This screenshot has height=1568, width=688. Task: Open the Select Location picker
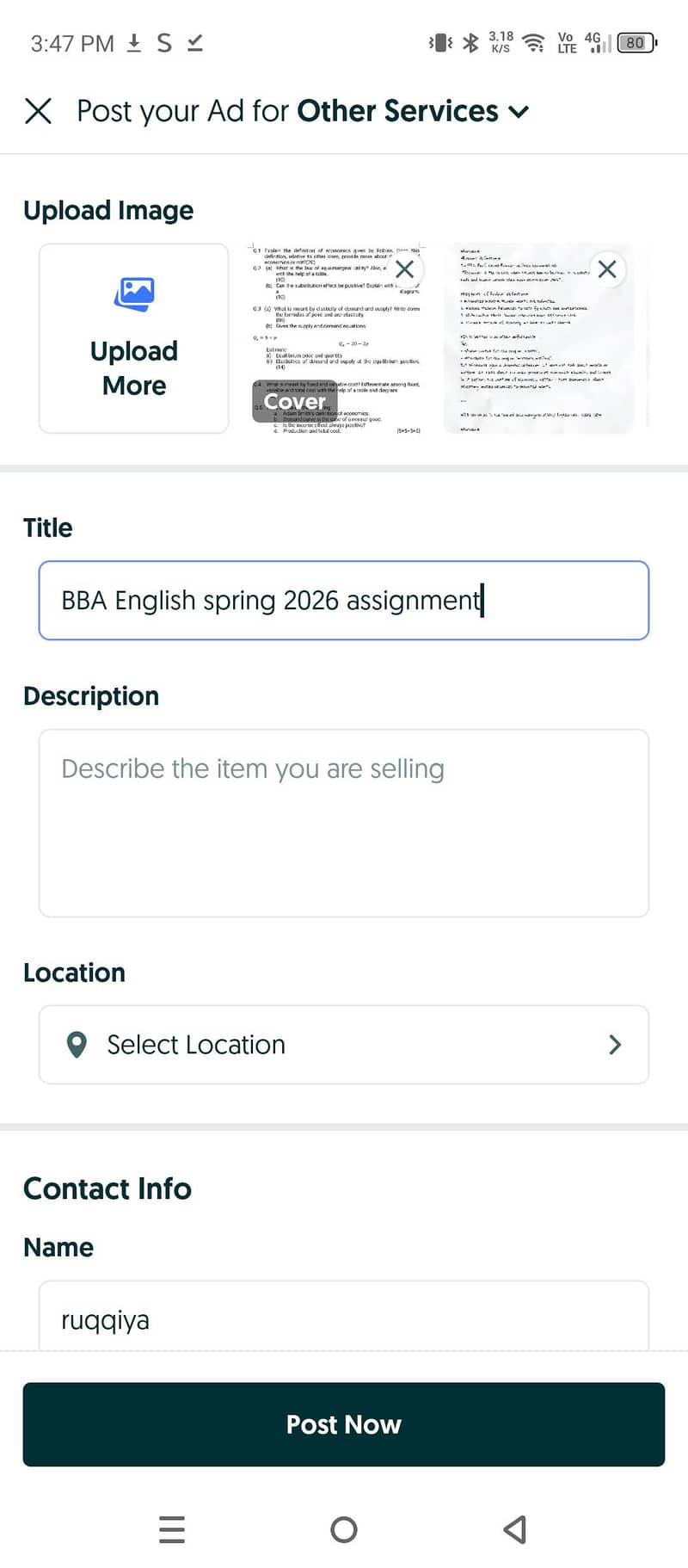344,1045
